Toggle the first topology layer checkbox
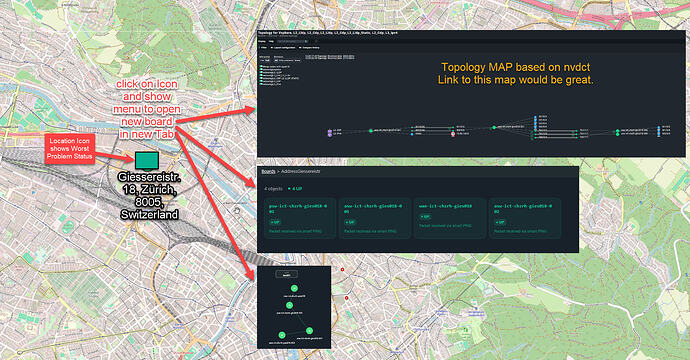 [x=261, y=66]
